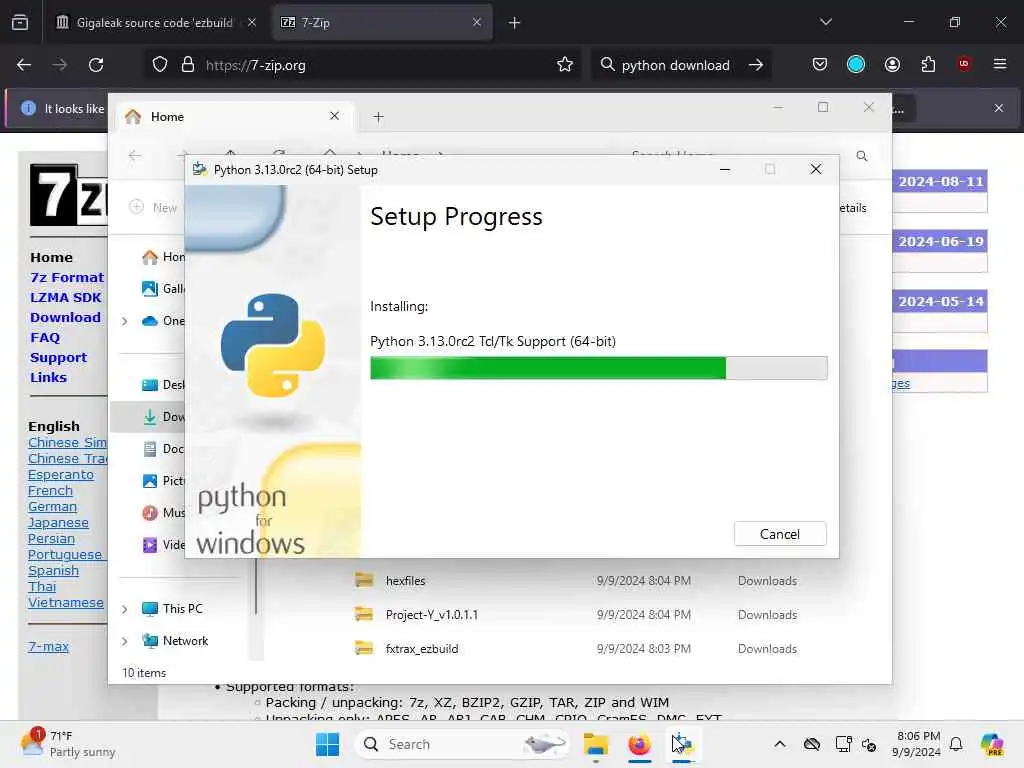Viewport: 1024px width, 768px height.
Task: Switch site language to Japanese
Action: pos(58,522)
